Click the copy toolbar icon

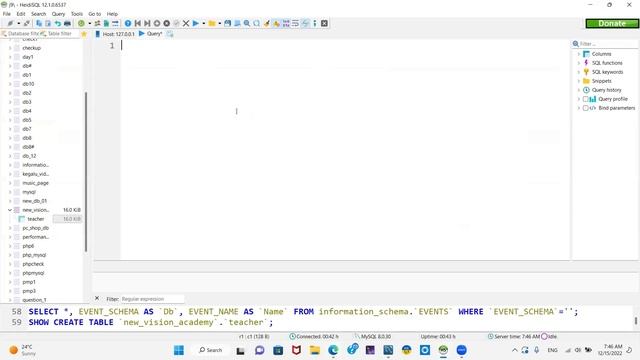coord(39,23)
